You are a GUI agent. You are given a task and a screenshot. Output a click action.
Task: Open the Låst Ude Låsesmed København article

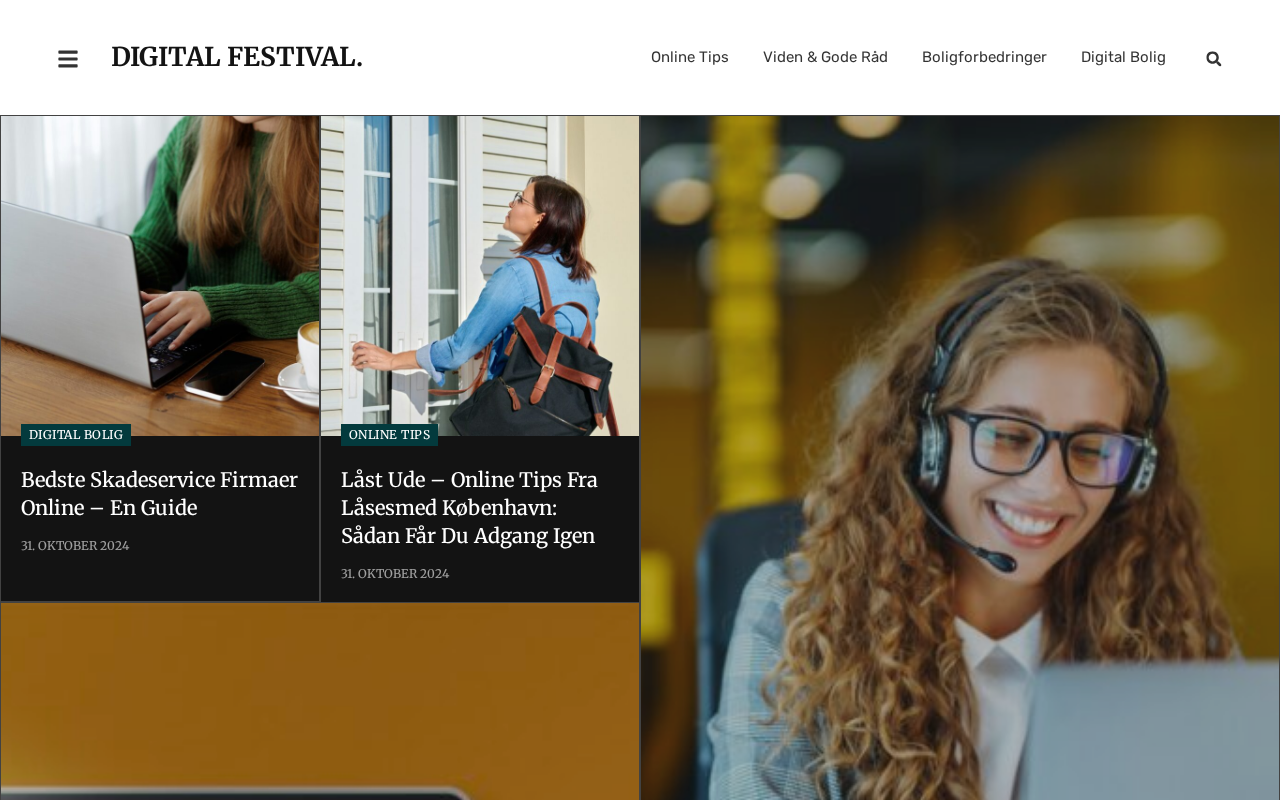tap(469, 508)
